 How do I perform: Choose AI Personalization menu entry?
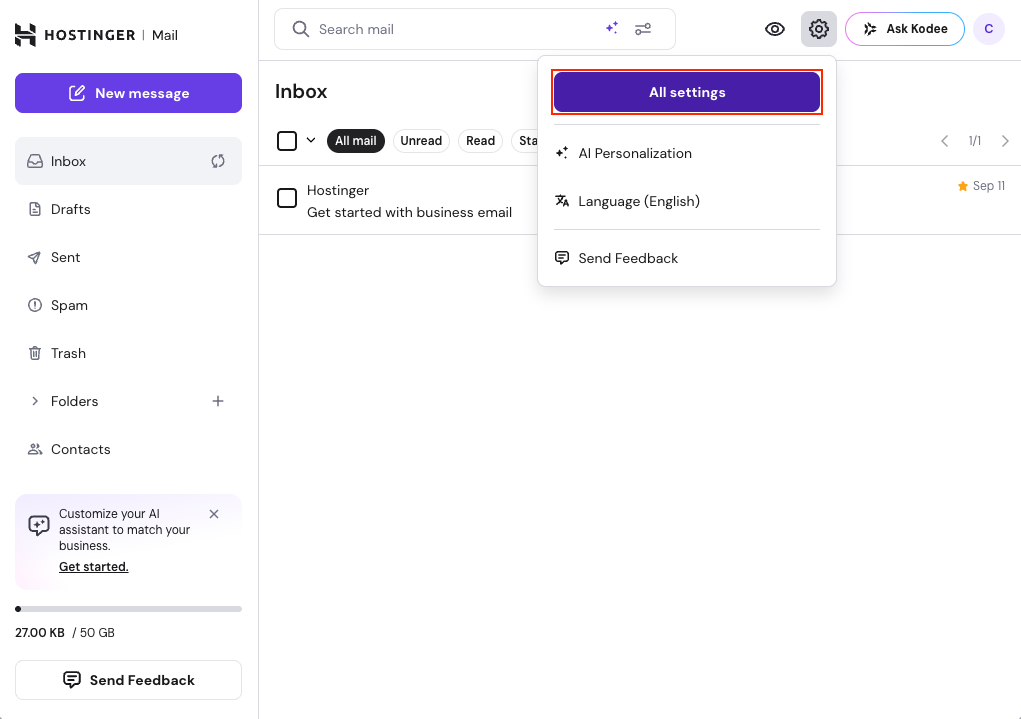[x=634, y=153]
